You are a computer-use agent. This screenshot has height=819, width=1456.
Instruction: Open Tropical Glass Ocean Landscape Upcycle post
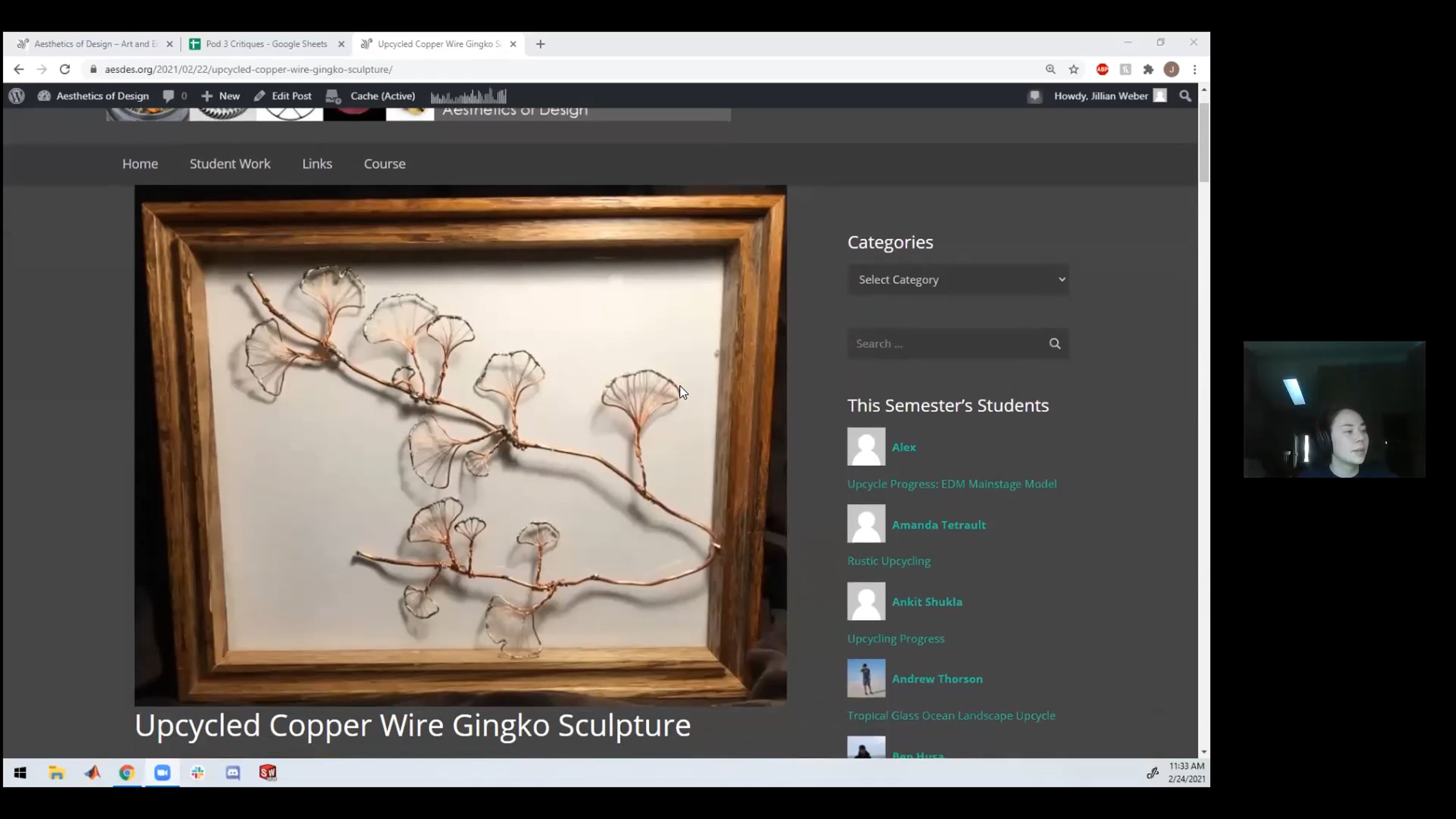[x=951, y=715]
